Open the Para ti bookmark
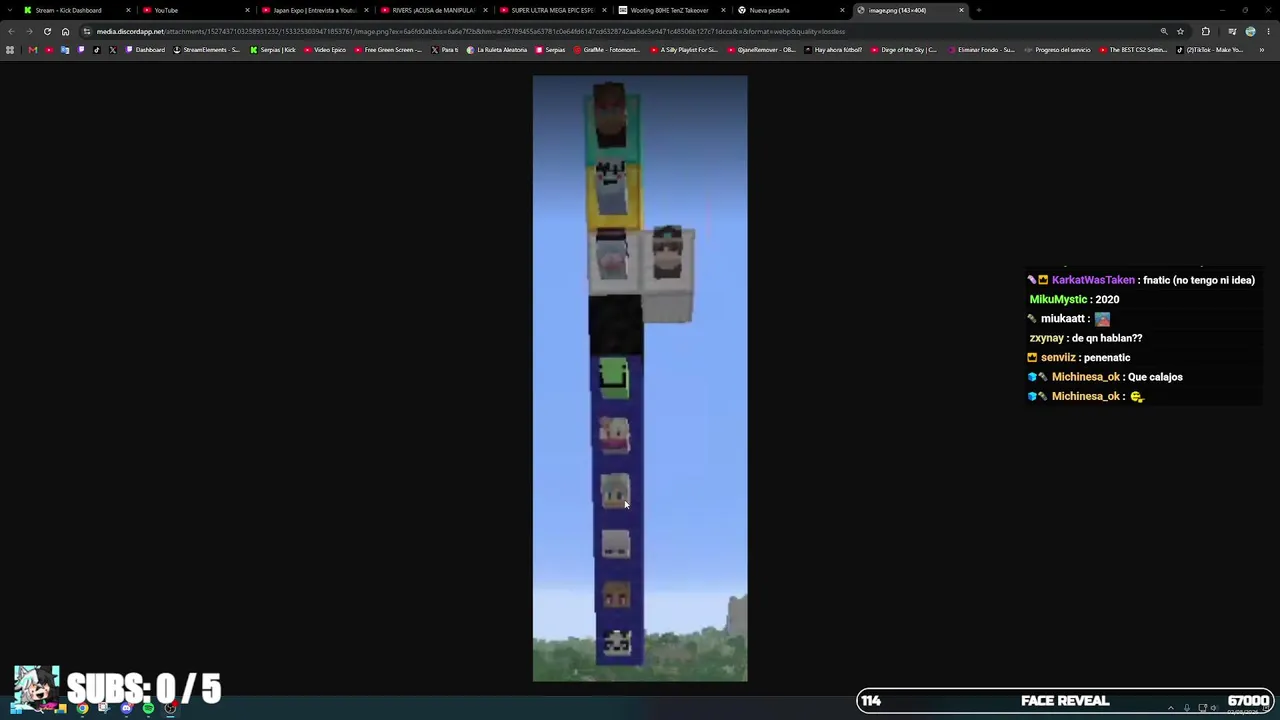Image resolution: width=1280 pixels, height=720 pixels. (444, 50)
